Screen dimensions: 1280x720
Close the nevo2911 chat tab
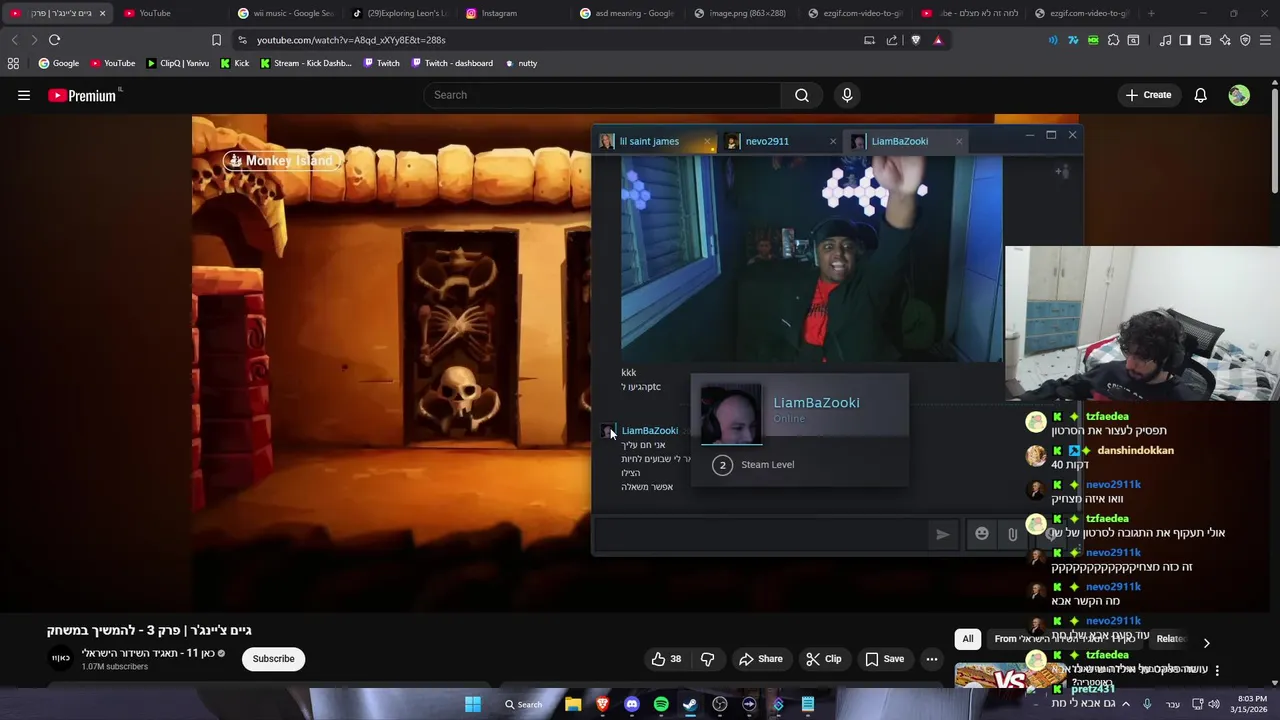click(833, 141)
